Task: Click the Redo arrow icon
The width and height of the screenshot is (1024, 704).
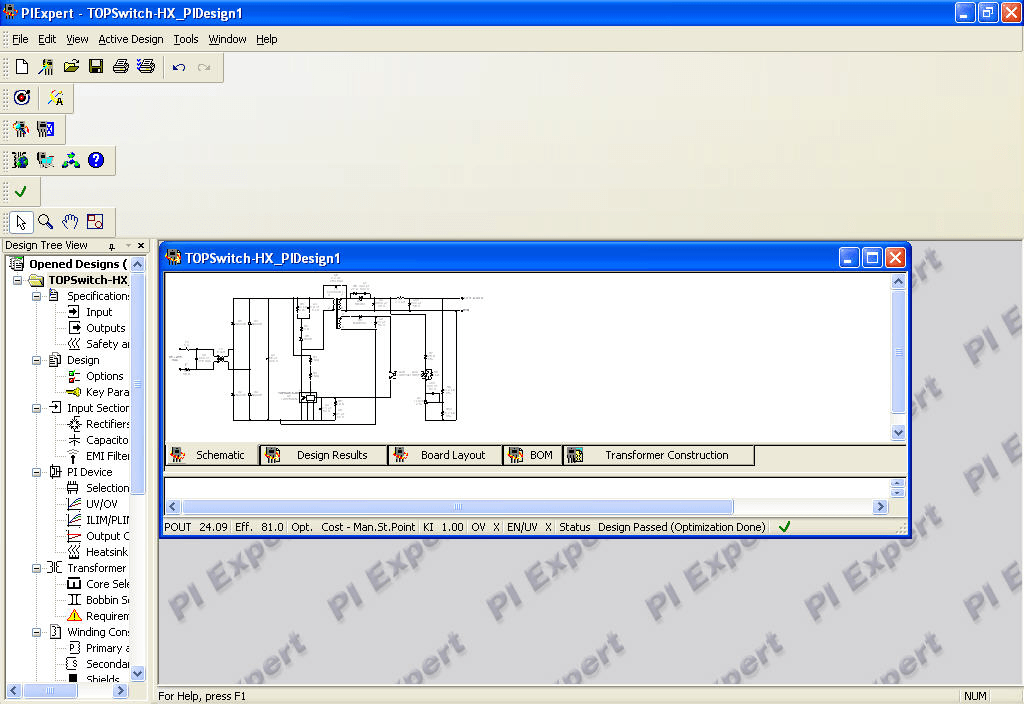Action: [x=204, y=67]
